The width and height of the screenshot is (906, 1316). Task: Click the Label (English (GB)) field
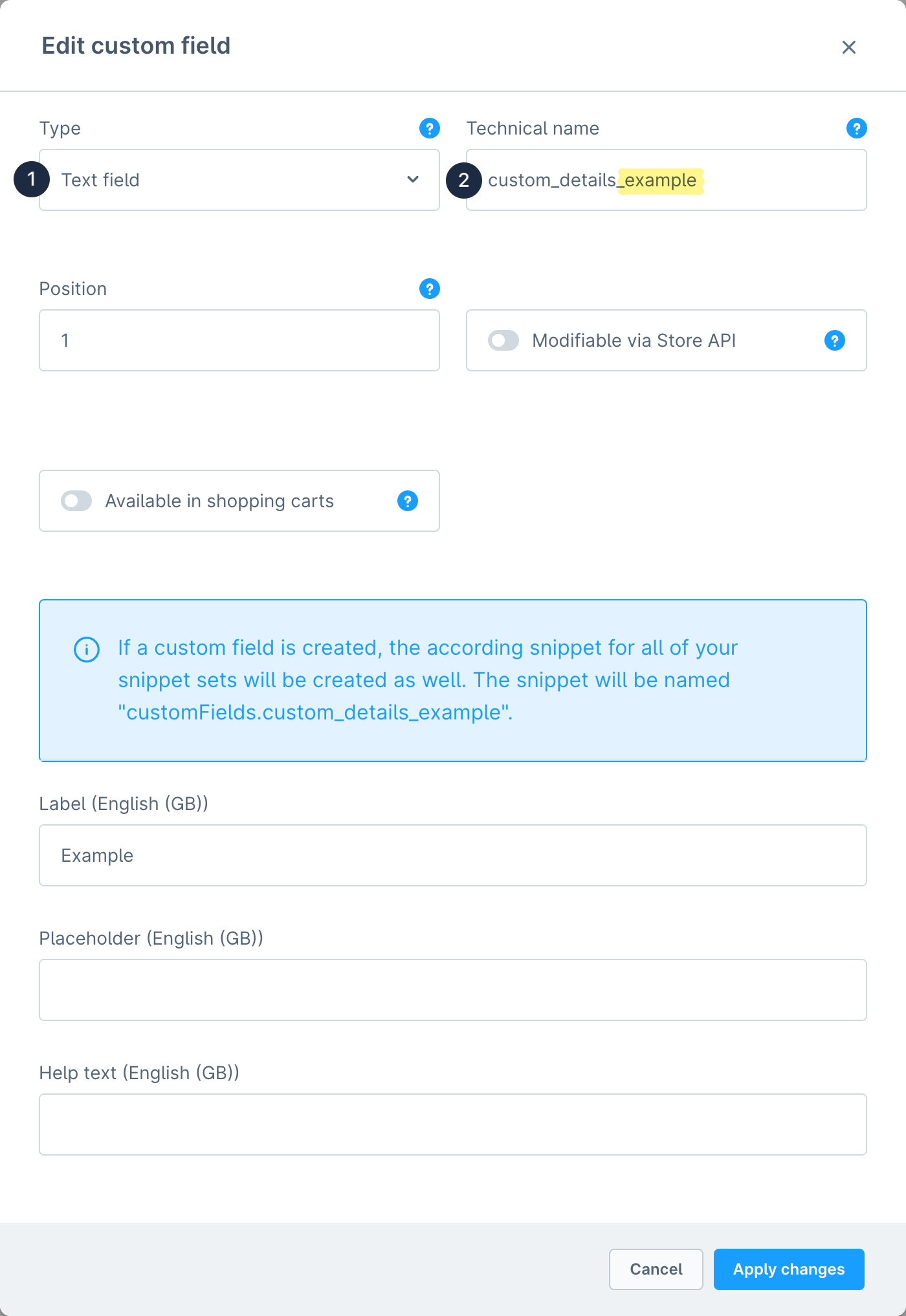coord(453,855)
